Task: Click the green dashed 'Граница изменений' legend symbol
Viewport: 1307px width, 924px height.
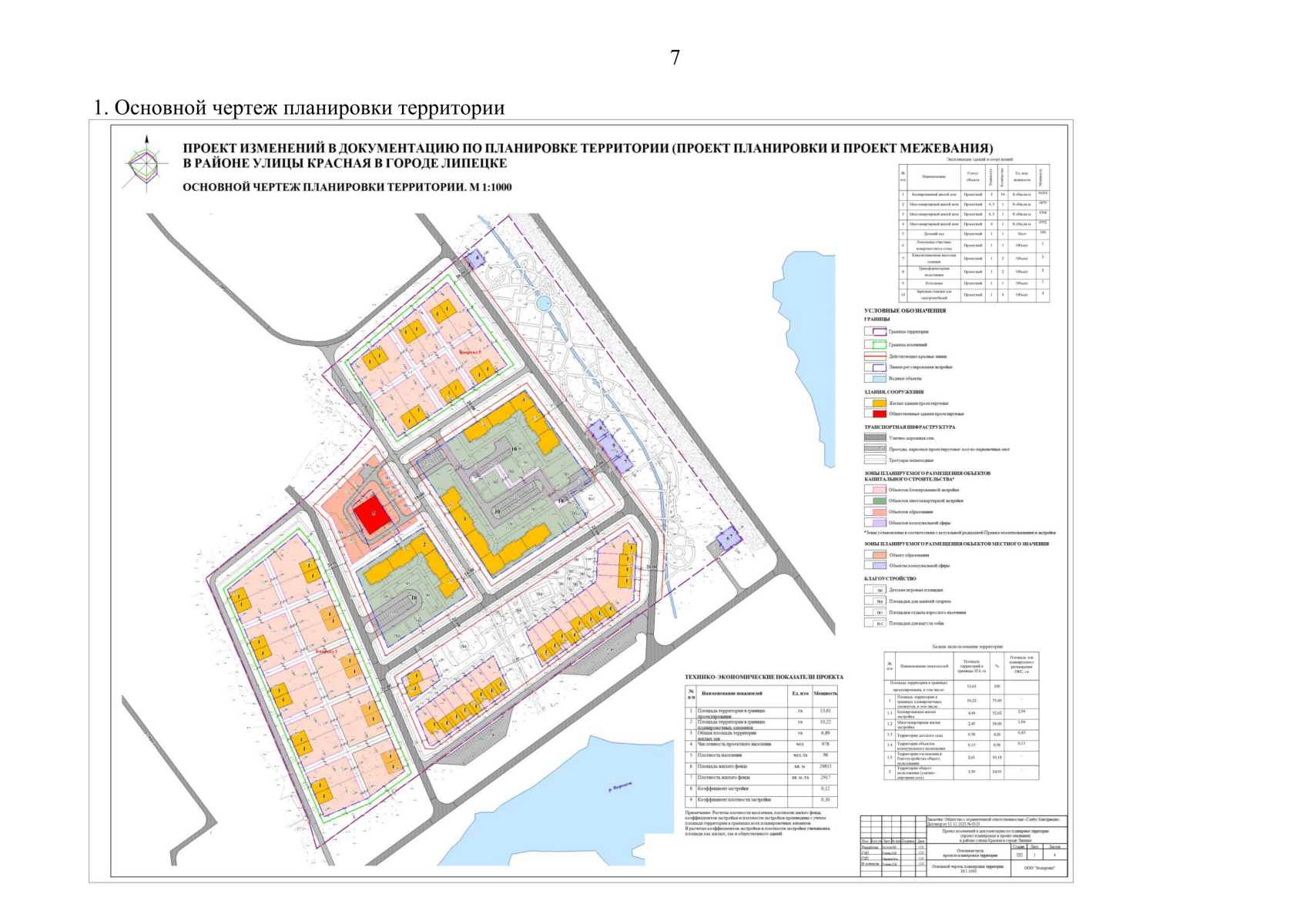Action: (x=874, y=345)
